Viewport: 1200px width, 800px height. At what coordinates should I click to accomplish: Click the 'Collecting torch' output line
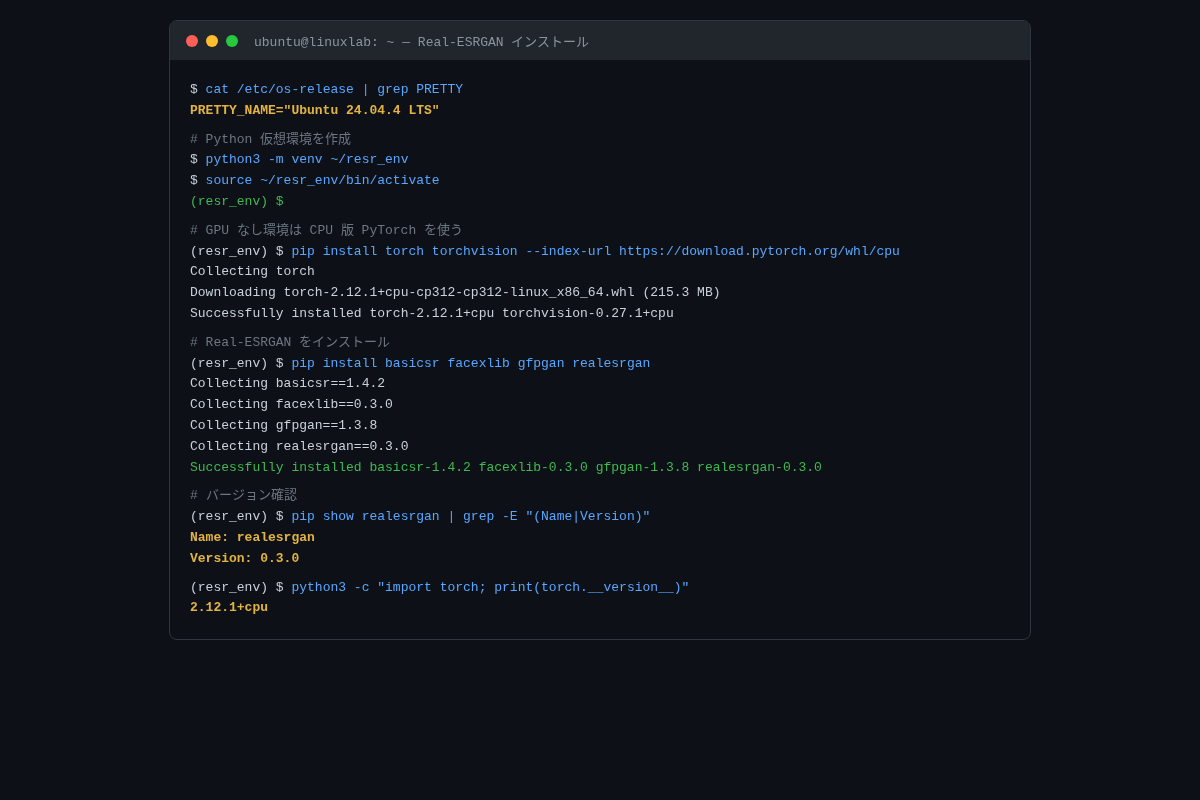point(252,272)
